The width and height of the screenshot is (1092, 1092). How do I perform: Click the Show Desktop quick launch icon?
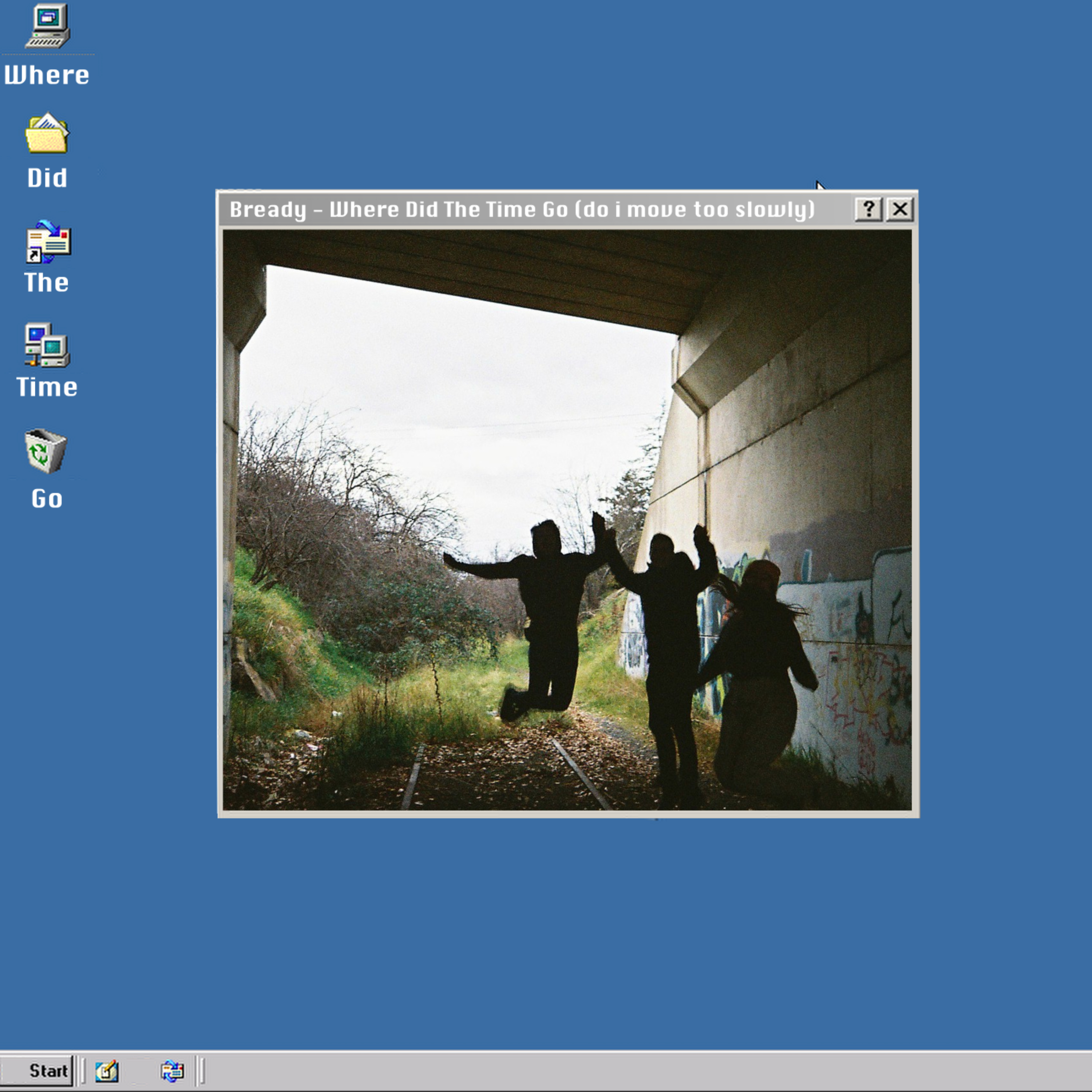pos(107,1071)
